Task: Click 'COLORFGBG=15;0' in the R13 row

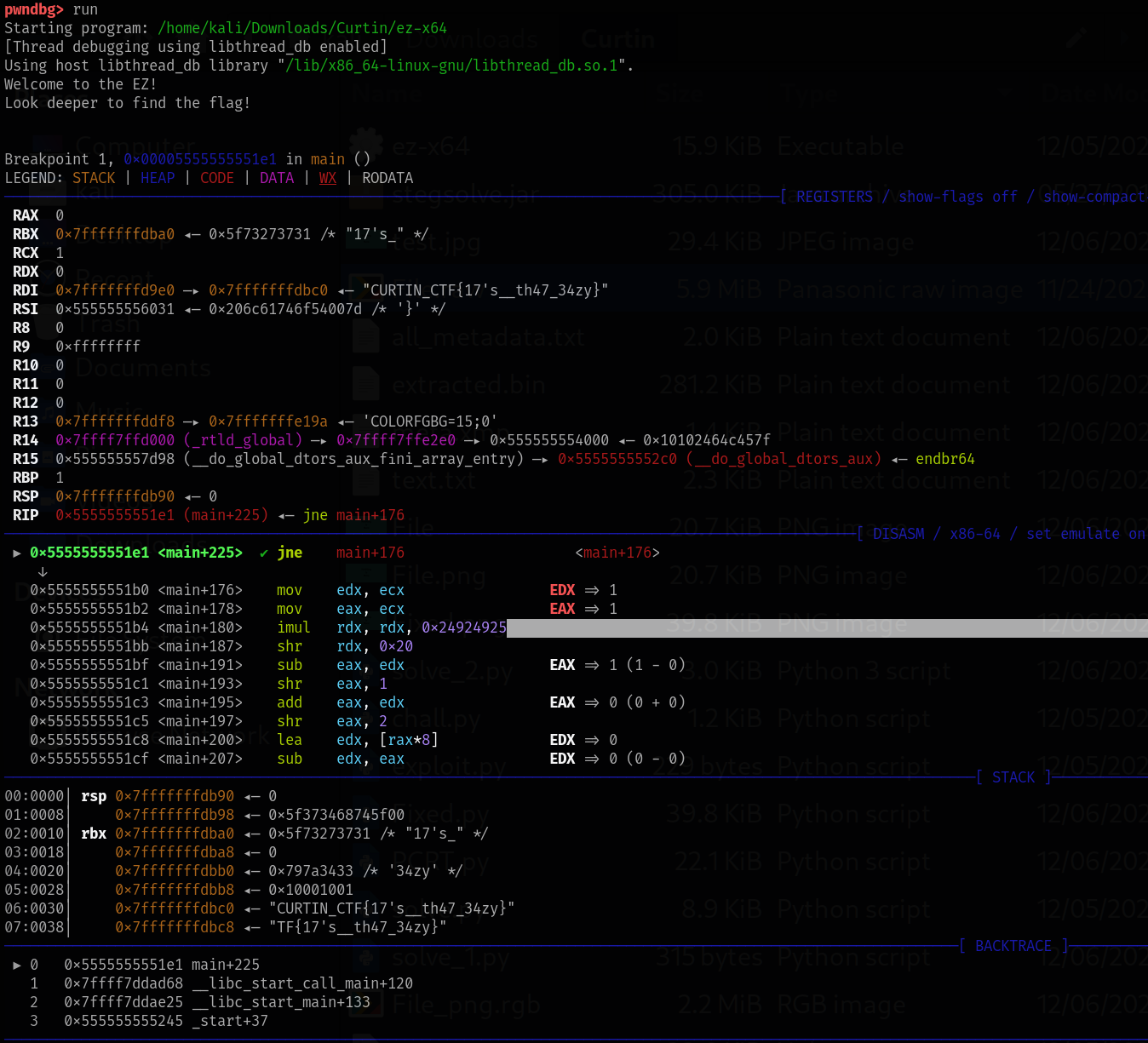Action: coord(430,421)
